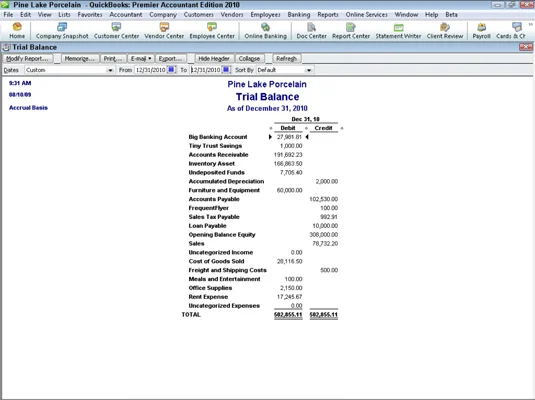Launch Statement Writer
Viewport: 535px width, 400px height.
[x=398, y=30]
